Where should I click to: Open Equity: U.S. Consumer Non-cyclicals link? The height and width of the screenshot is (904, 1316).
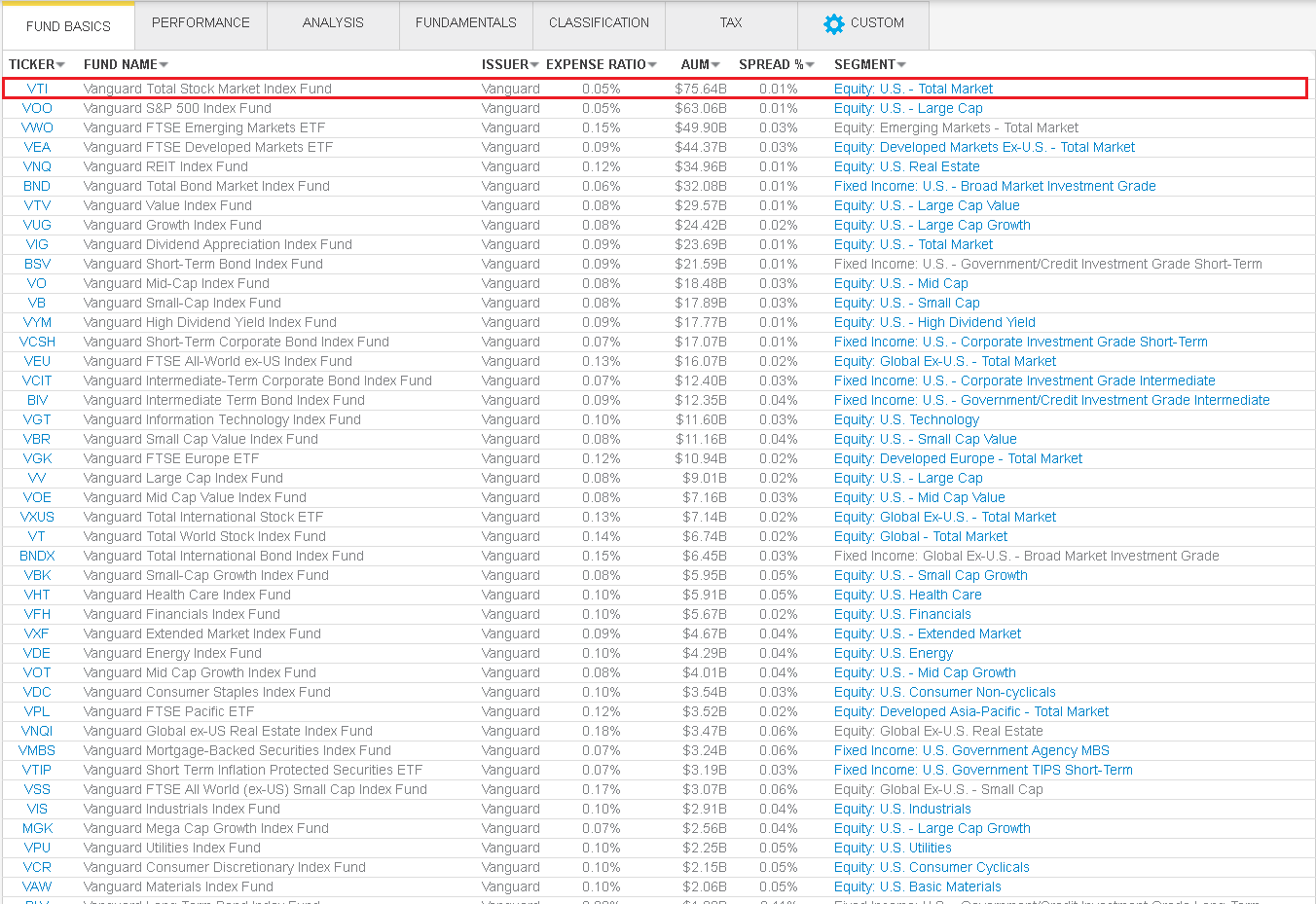944,692
